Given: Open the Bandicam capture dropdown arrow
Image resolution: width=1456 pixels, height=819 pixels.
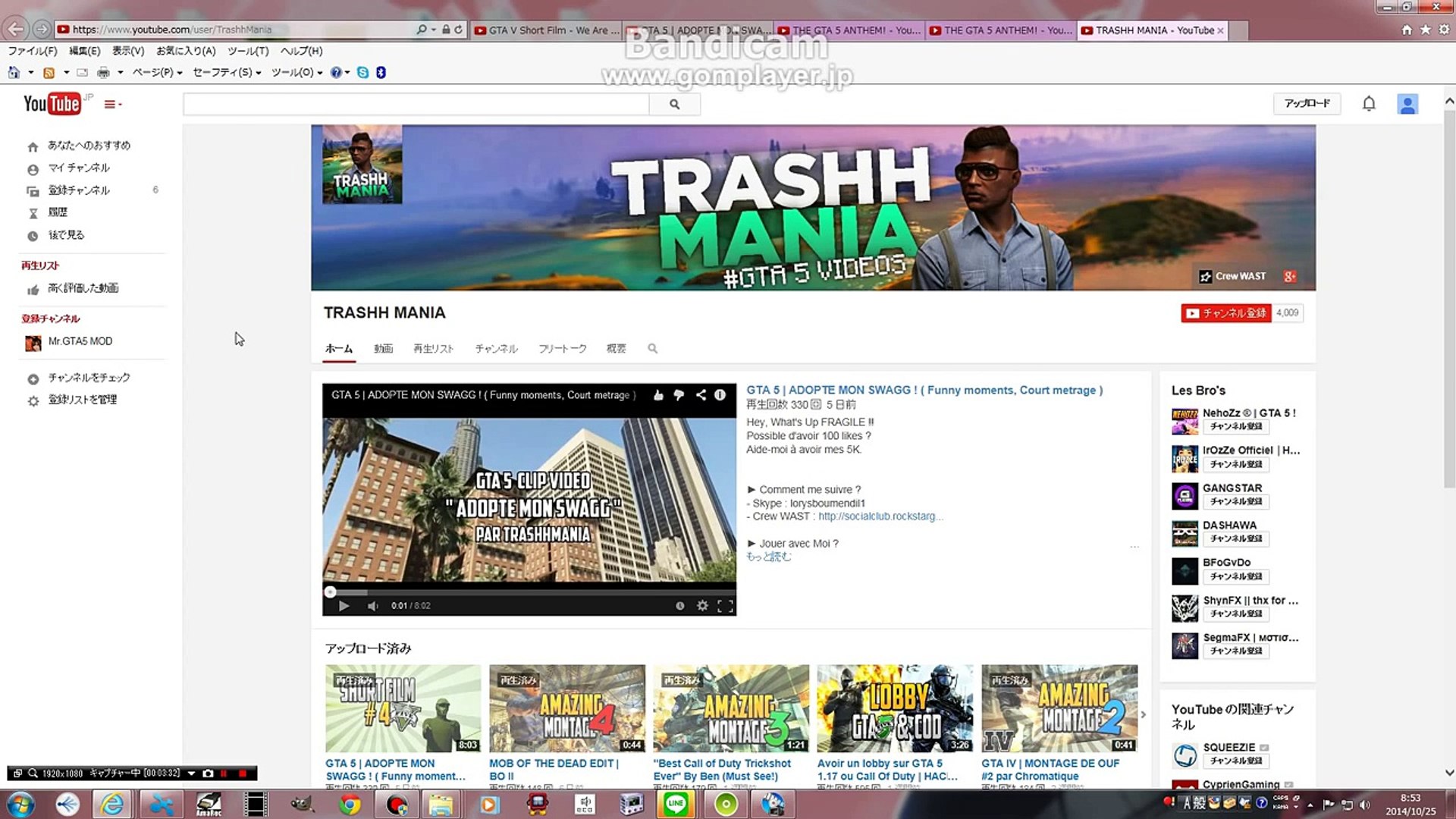Looking at the screenshot, I should (x=191, y=773).
